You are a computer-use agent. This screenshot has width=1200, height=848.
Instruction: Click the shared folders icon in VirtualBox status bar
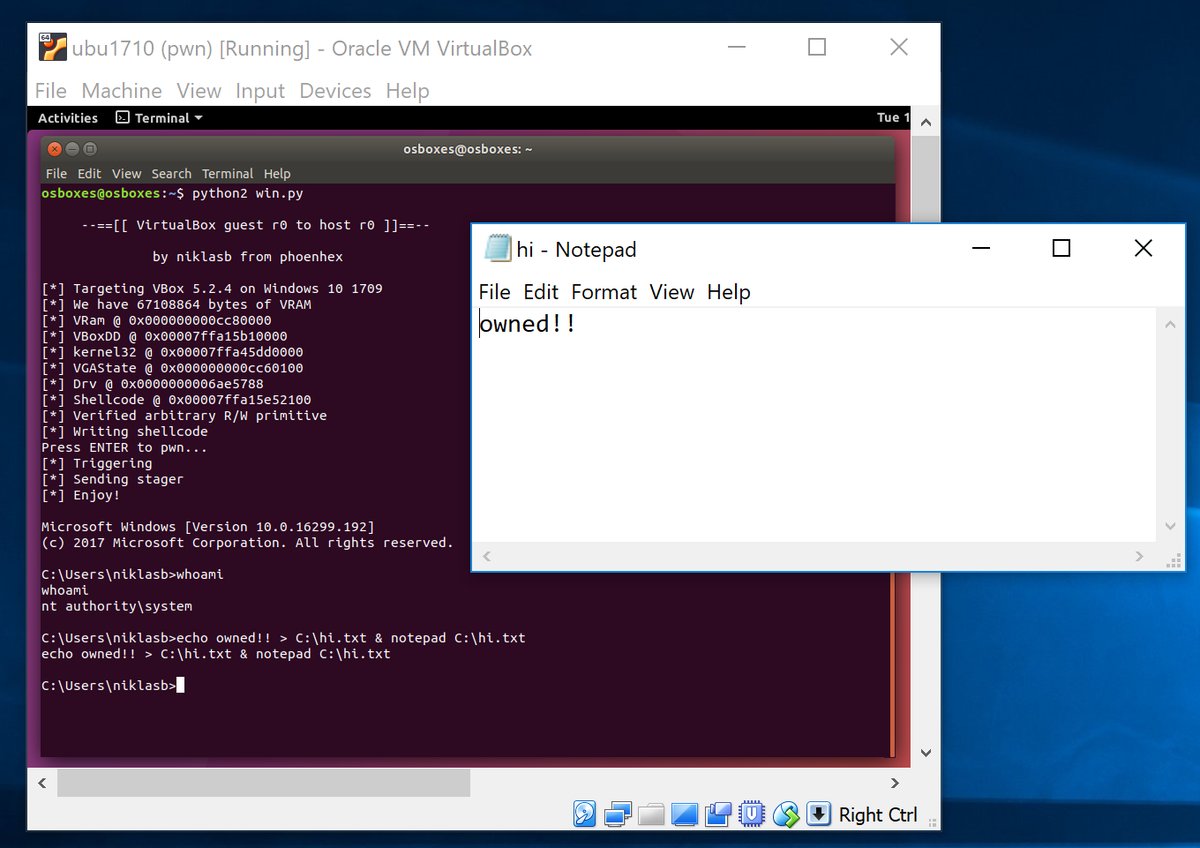coord(651,814)
